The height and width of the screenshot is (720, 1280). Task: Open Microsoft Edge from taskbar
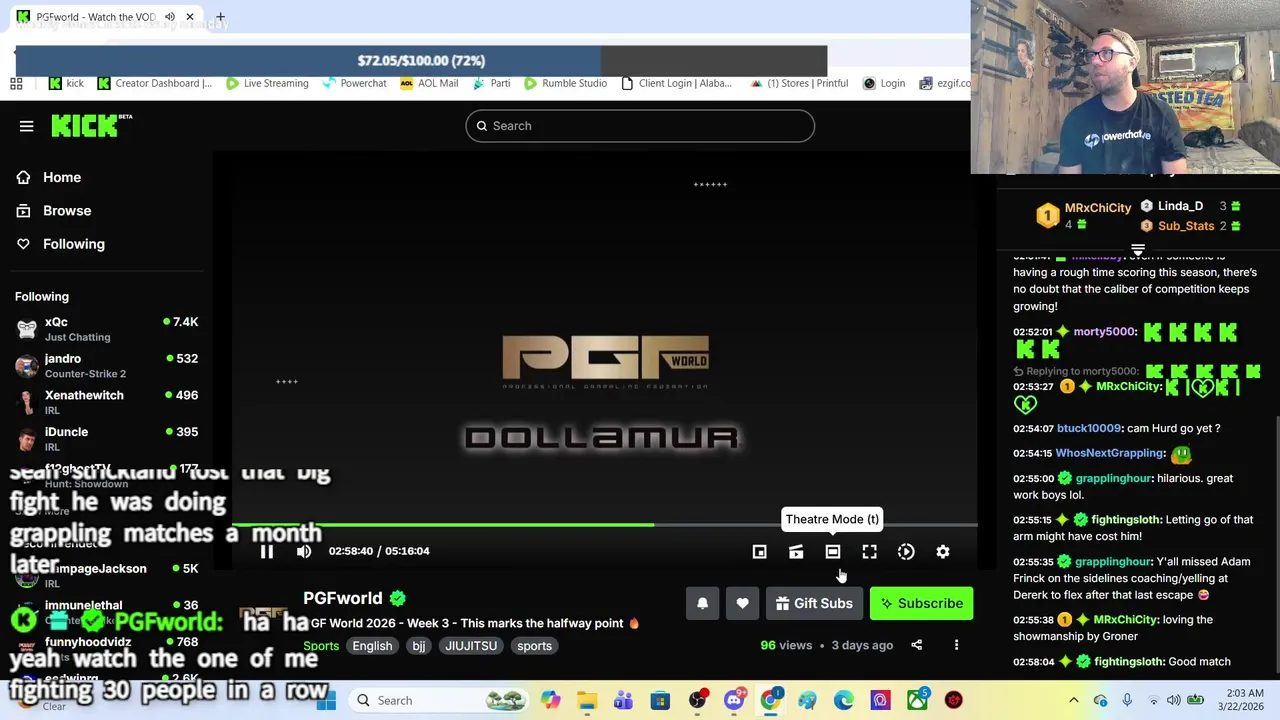coord(844,700)
